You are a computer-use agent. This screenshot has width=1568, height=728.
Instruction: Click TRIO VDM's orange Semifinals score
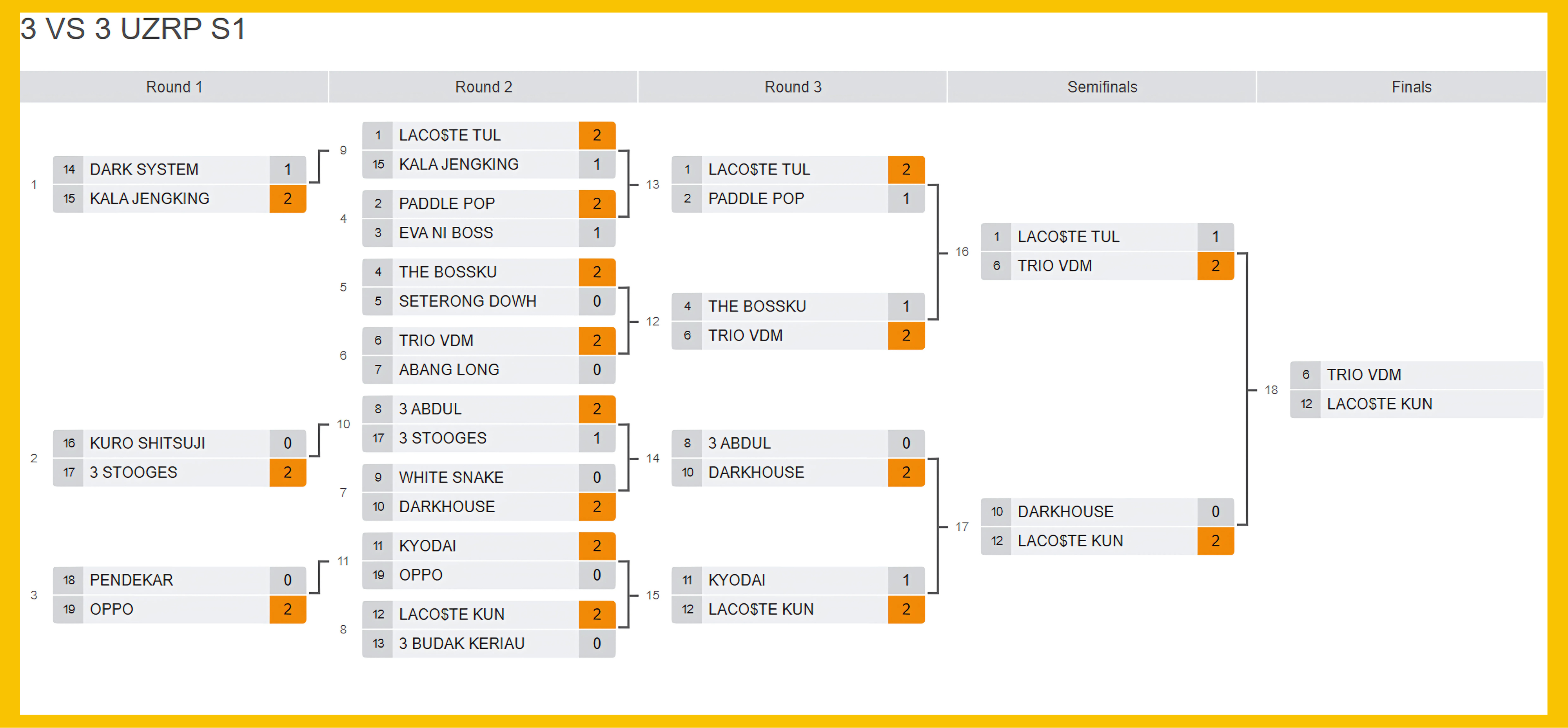[x=1215, y=266]
